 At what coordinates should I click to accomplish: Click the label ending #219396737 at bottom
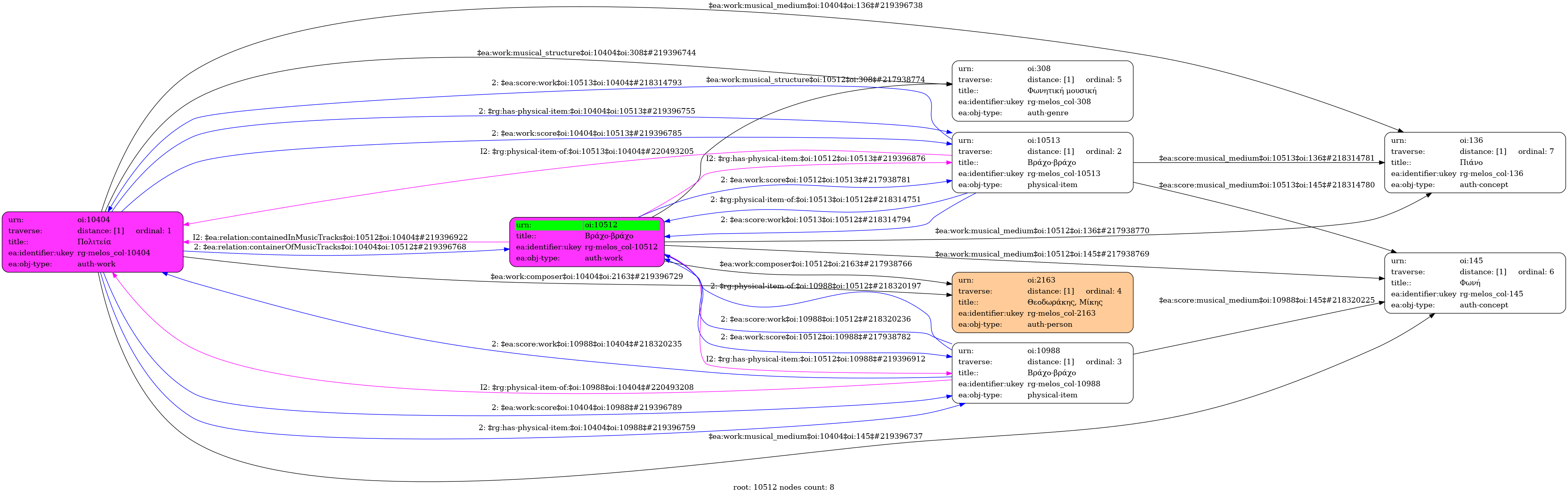click(x=815, y=436)
